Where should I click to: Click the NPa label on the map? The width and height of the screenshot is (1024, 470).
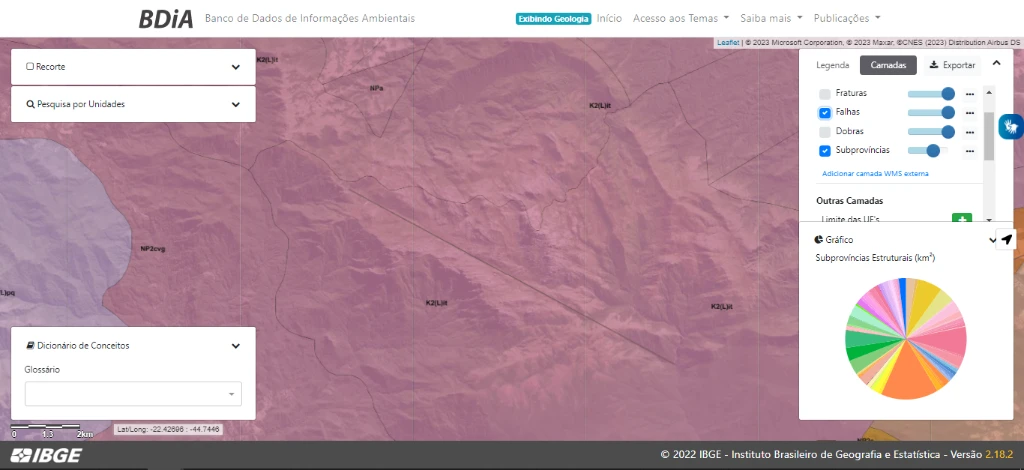tap(376, 88)
